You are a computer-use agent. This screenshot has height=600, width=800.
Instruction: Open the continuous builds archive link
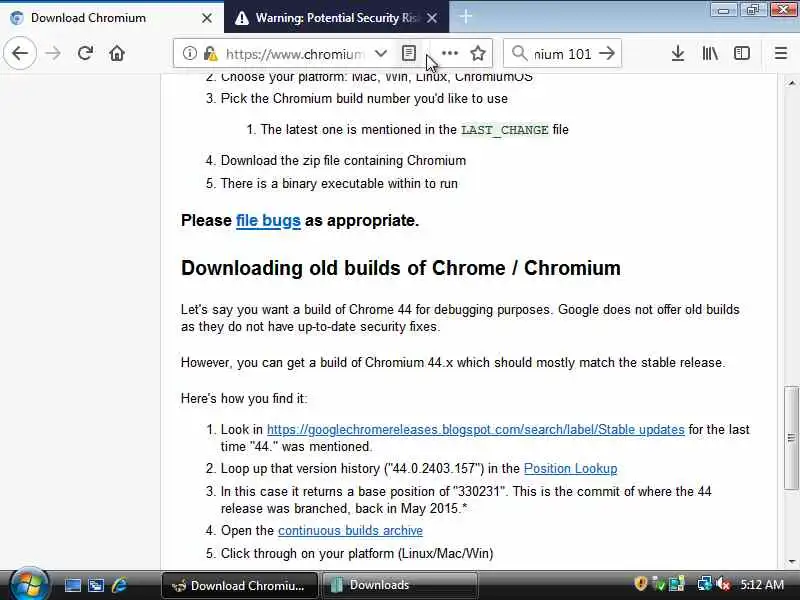[x=350, y=531]
